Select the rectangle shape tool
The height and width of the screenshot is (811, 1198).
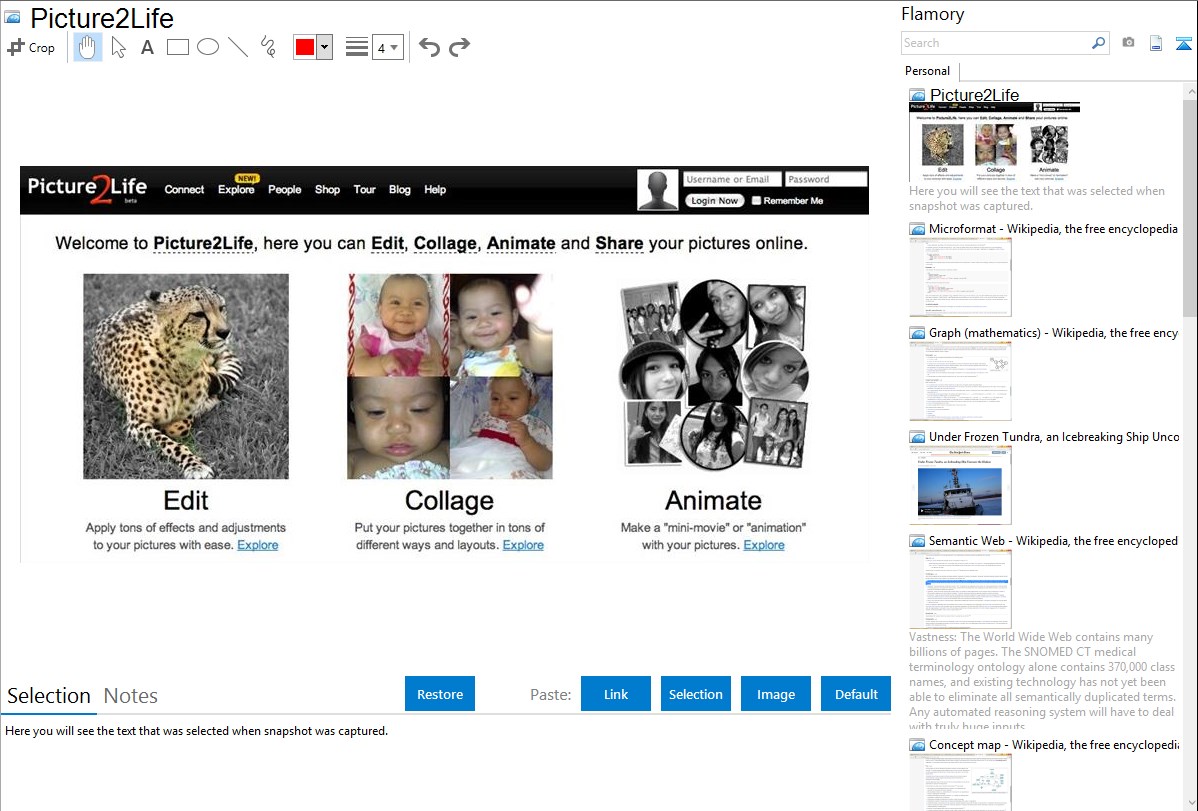click(x=178, y=47)
